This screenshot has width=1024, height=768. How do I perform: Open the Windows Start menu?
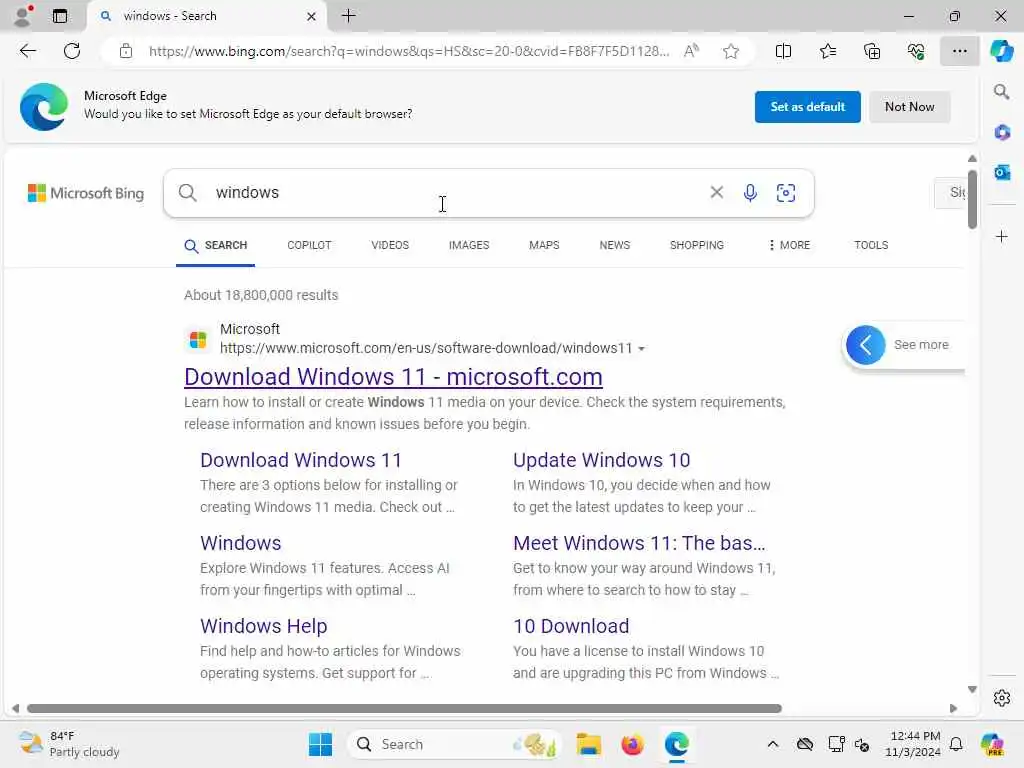tap(320, 744)
